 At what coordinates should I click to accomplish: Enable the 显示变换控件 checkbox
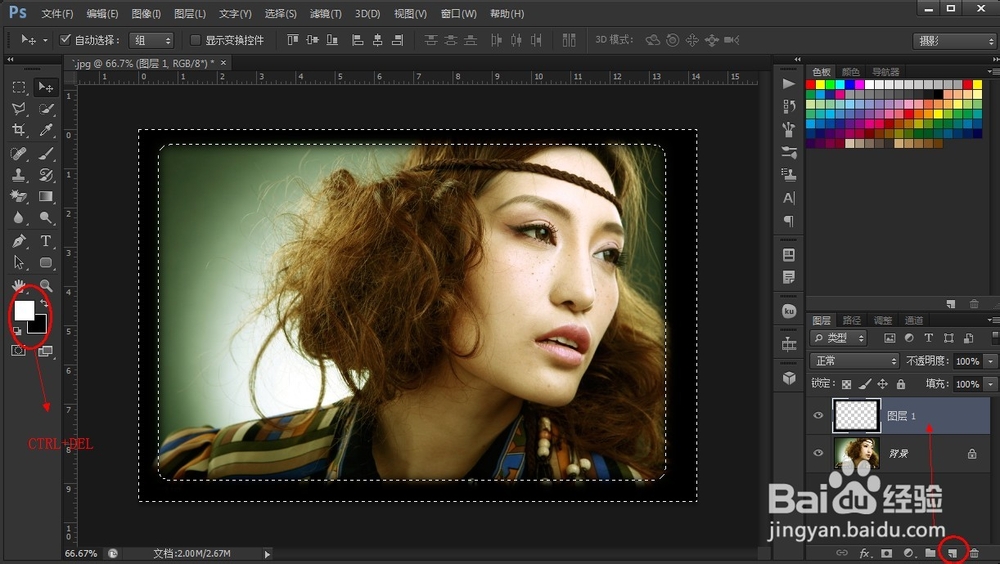click(x=196, y=40)
